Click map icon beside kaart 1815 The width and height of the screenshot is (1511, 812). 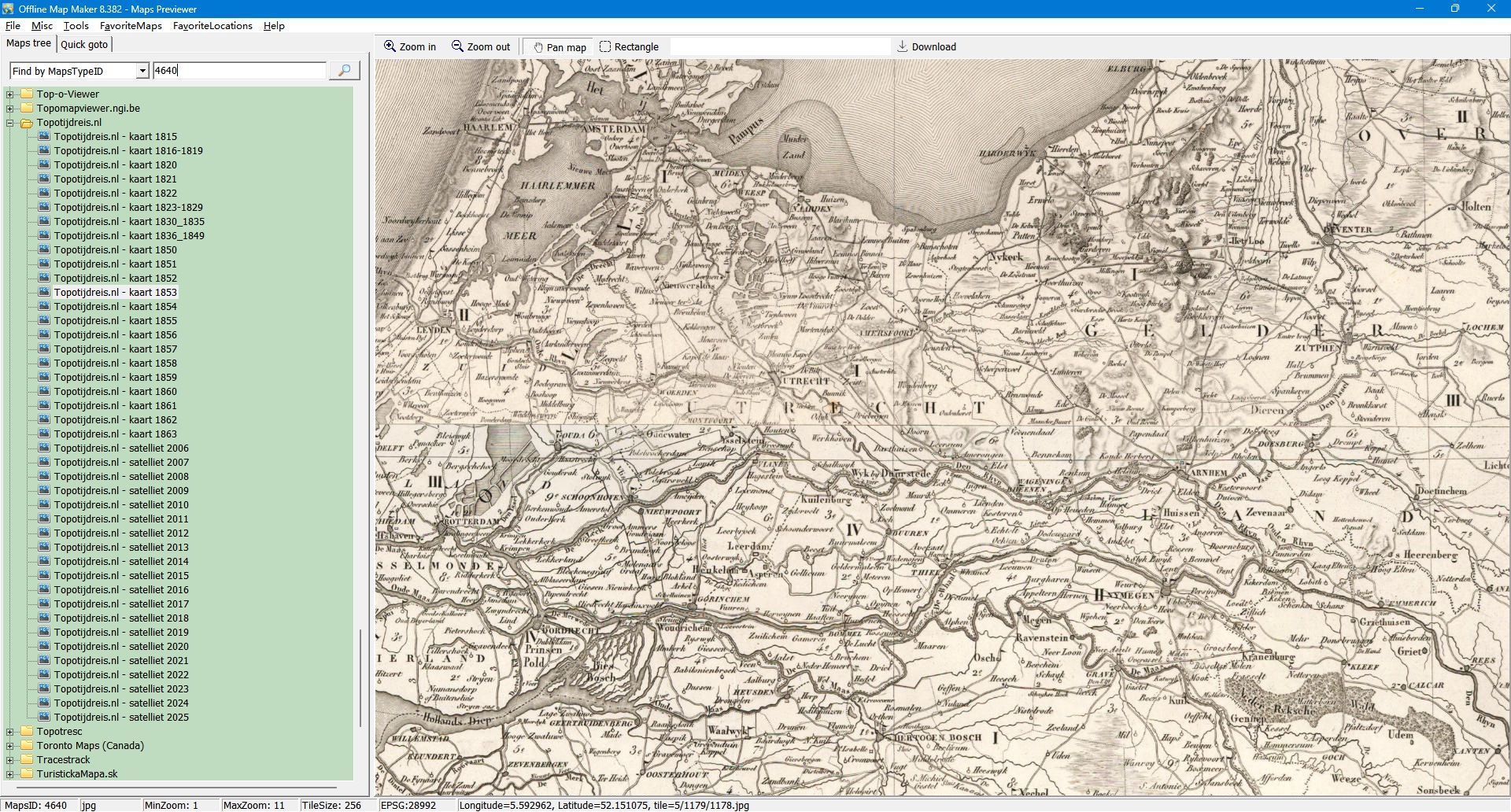(x=44, y=137)
